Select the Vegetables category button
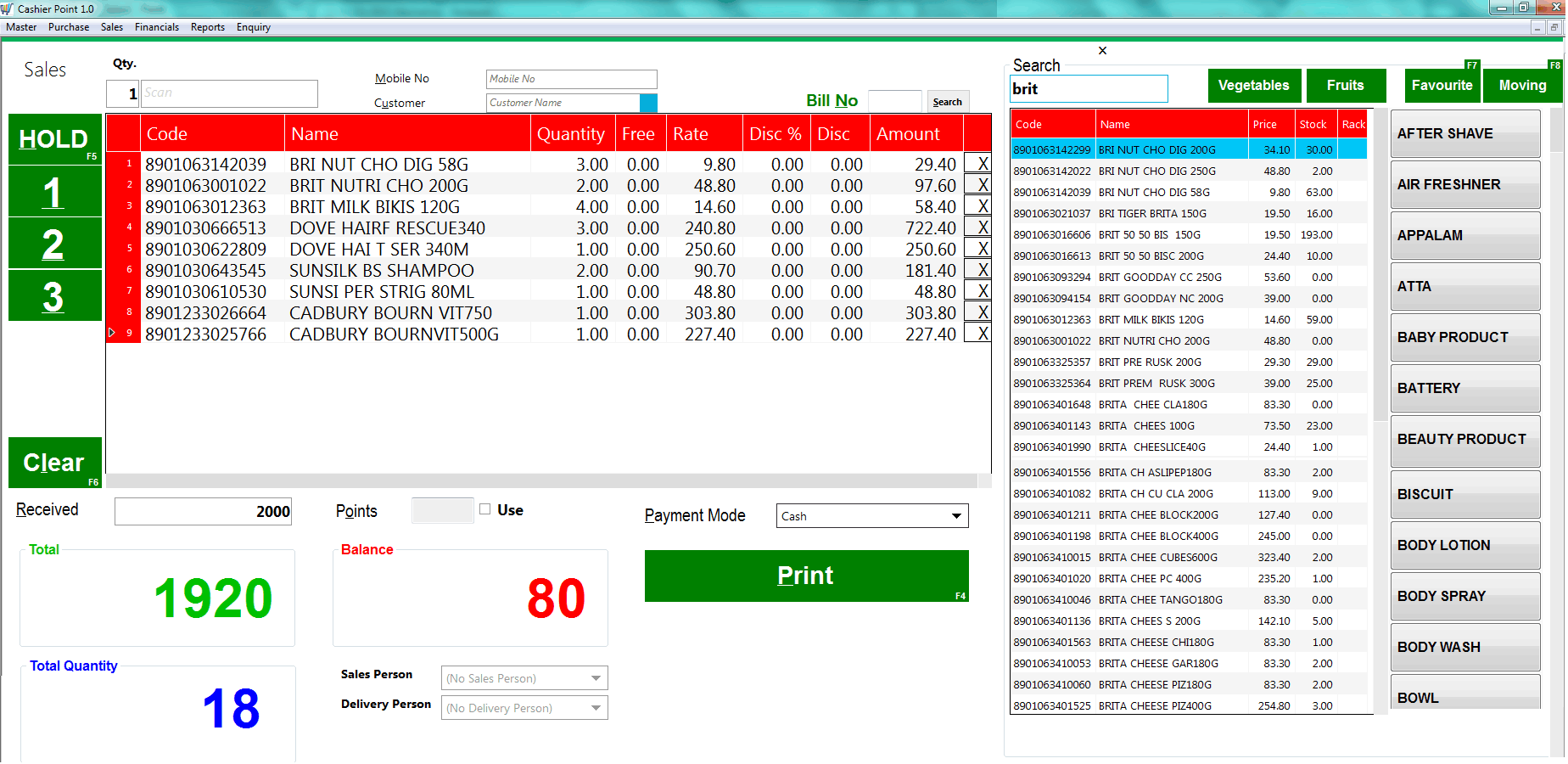 click(x=1254, y=85)
